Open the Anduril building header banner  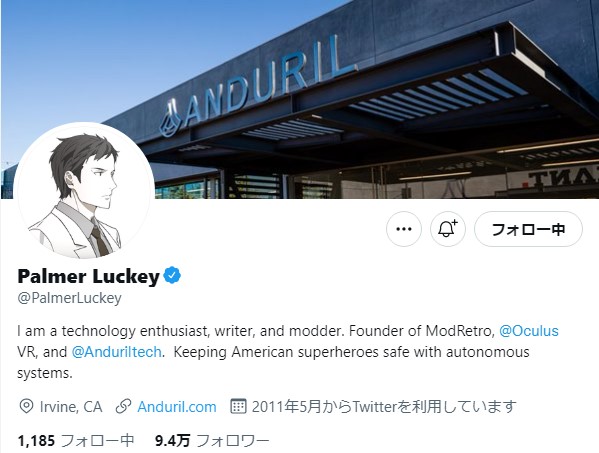point(300,99)
